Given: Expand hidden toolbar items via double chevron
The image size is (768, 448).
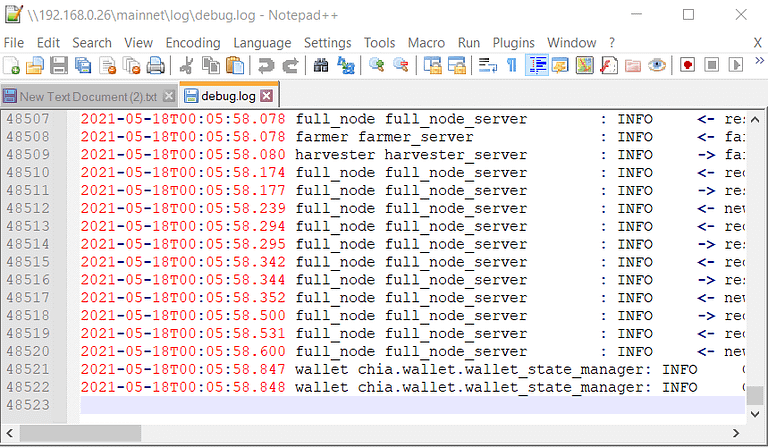Looking at the screenshot, I should pos(759,61).
